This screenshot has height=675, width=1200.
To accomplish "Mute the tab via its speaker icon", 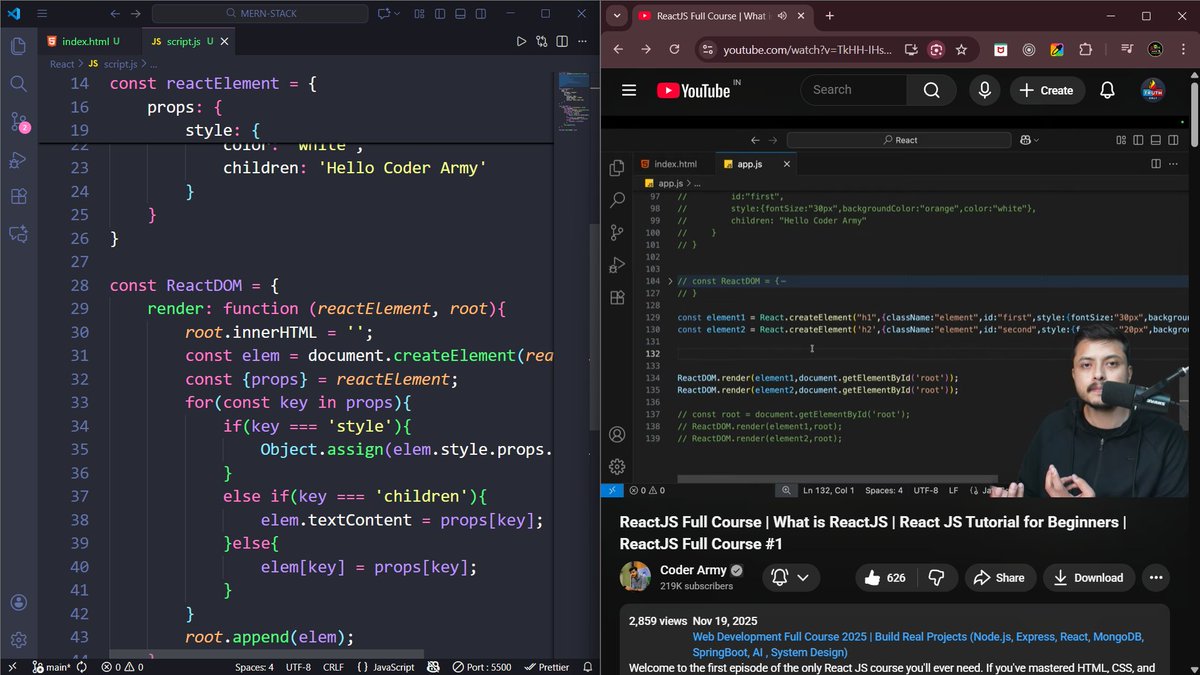I will pos(781,16).
